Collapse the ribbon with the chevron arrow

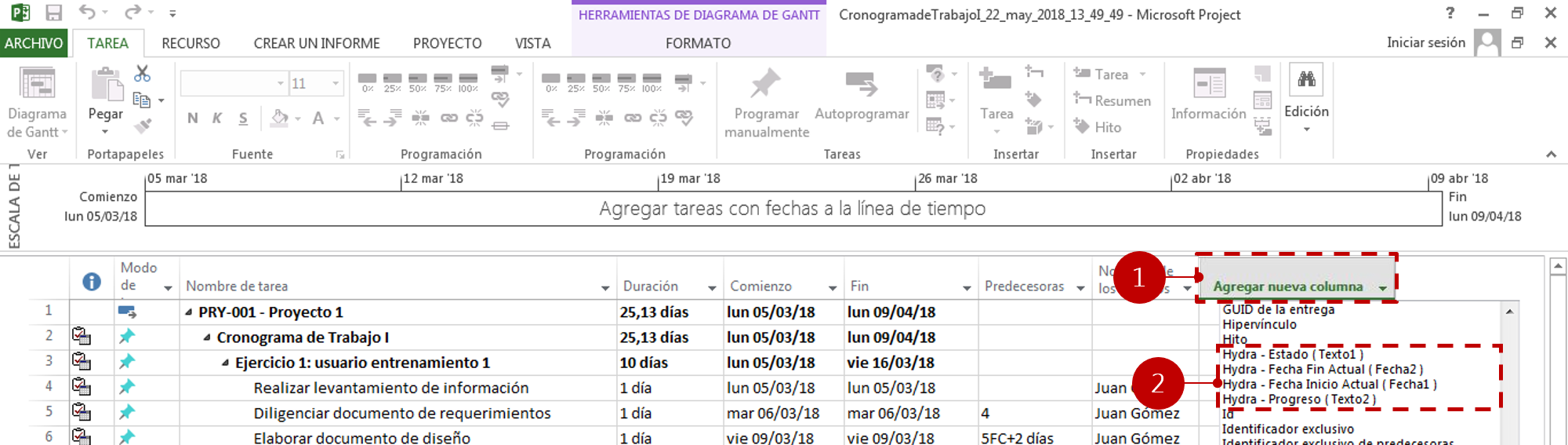[1551, 155]
